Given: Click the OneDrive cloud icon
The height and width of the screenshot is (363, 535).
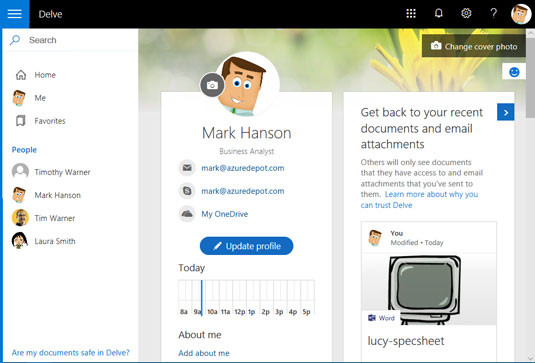Looking at the screenshot, I should [187, 214].
